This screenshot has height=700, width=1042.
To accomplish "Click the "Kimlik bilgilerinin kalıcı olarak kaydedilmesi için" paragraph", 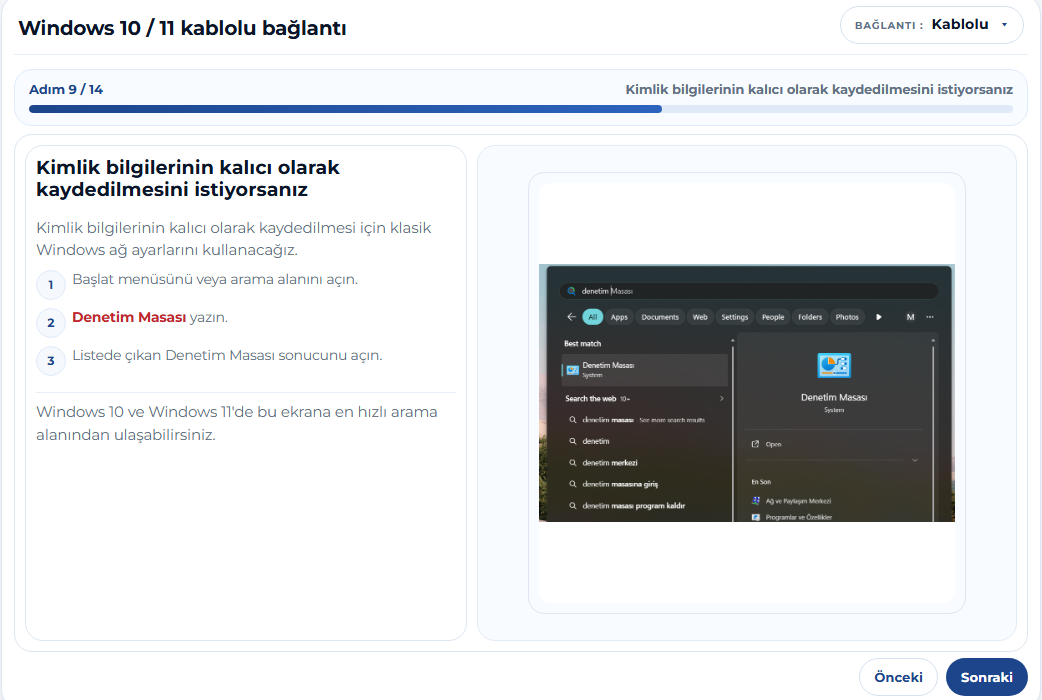I will (234, 239).
